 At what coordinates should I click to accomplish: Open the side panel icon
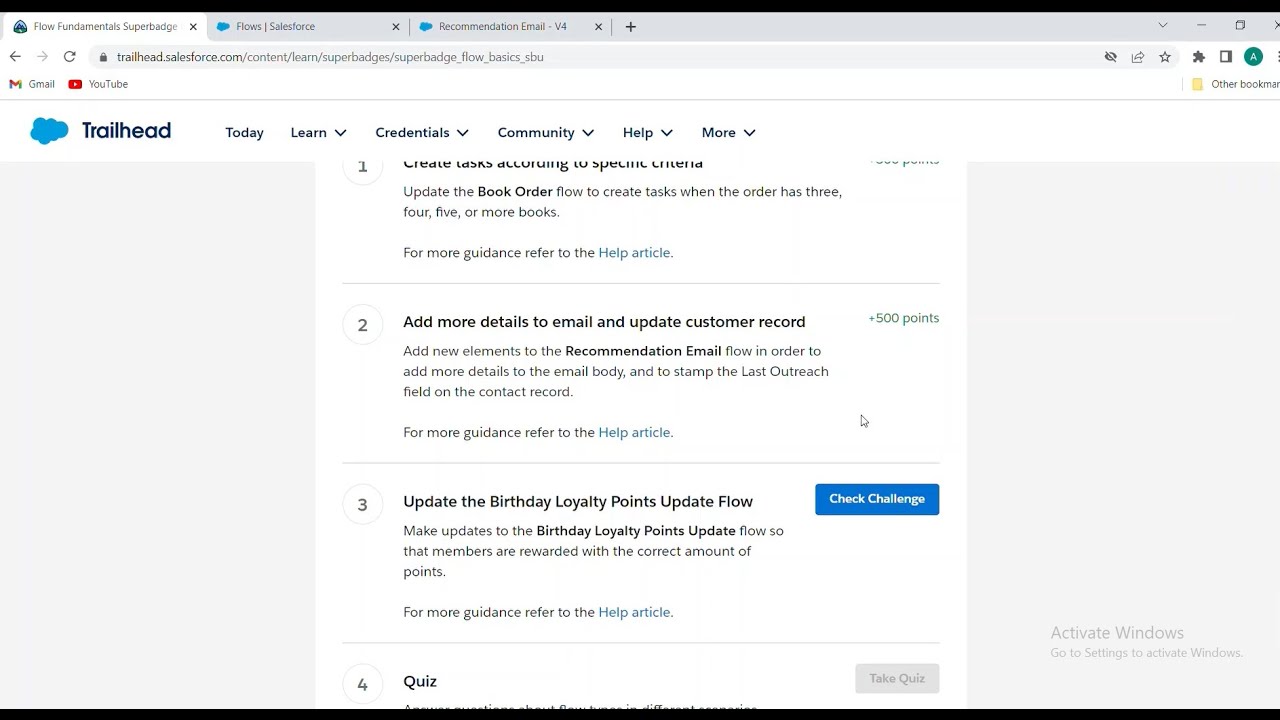tap(1226, 57)
